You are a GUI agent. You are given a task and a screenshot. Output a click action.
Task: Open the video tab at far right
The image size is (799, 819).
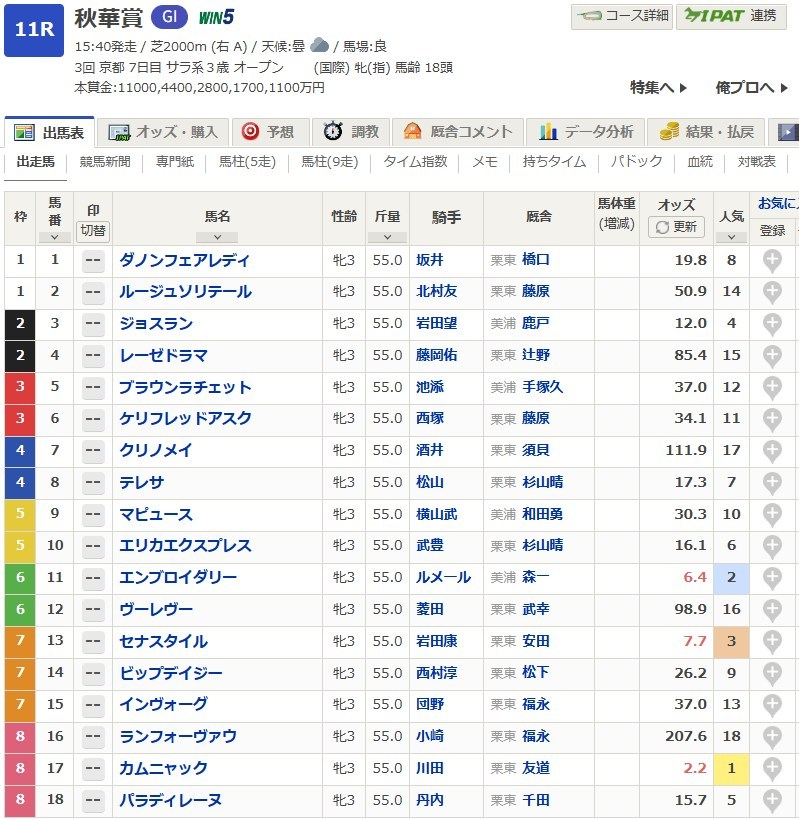[787, 132]
